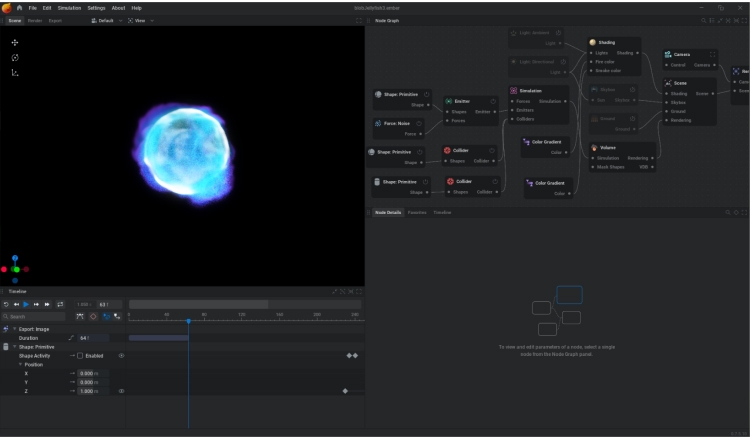Image resolution: width=750 pixels, height=439 pixels.
Task: Toggle power on the Force: Noise node
Action: [419, 123]
